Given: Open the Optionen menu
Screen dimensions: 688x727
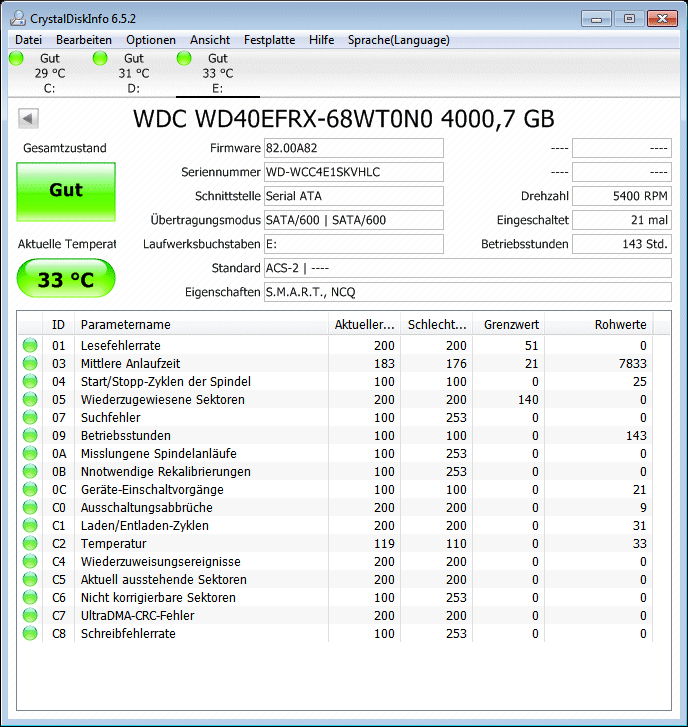Looking at the screenshot, I should coord(151,40).
